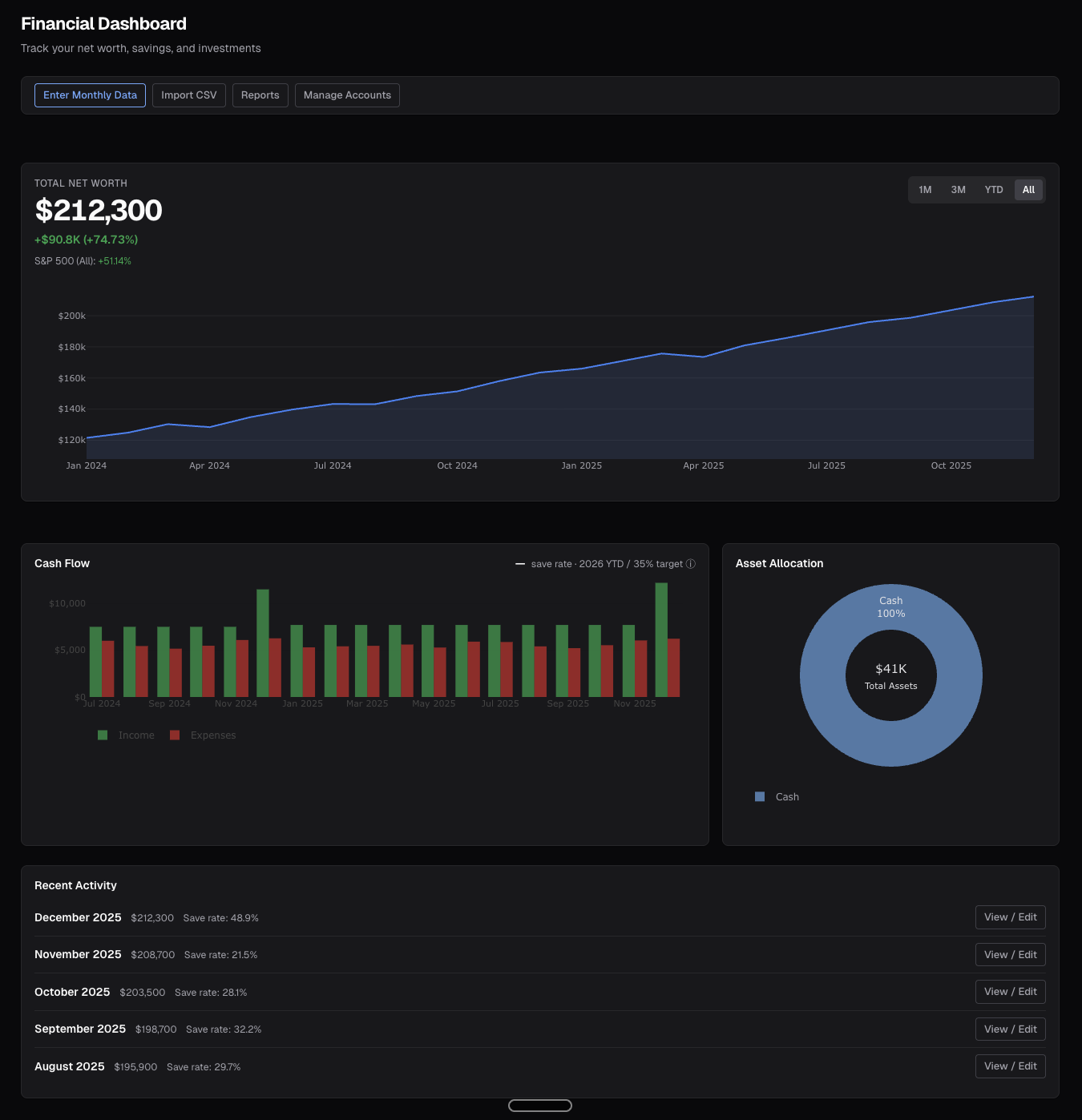Screen dimensions: 1082x1120
Task: Click the December 2025 activity row title
Action: pos(78,918)
